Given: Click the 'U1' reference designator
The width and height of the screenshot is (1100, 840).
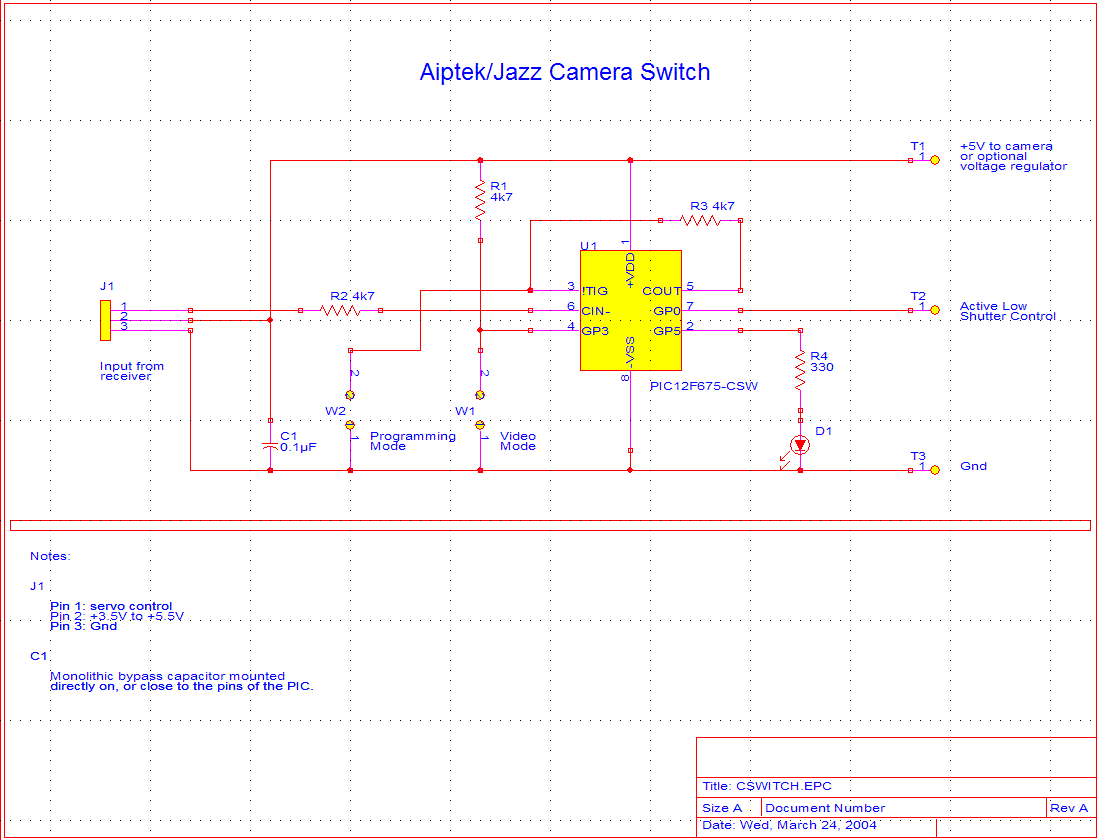Looking at the screenshot, I should click(x=588, y=246).
